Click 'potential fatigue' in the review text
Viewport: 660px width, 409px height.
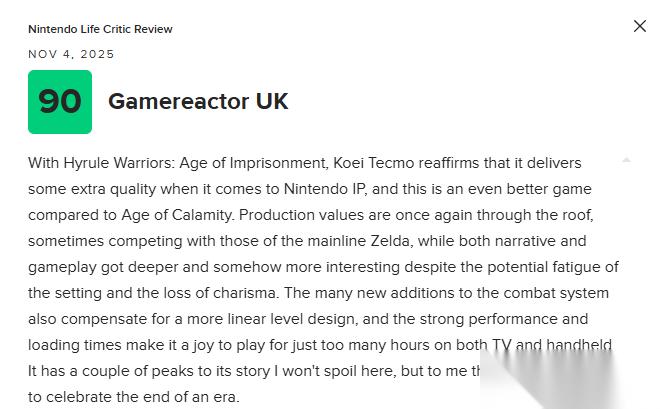(541, 267)
